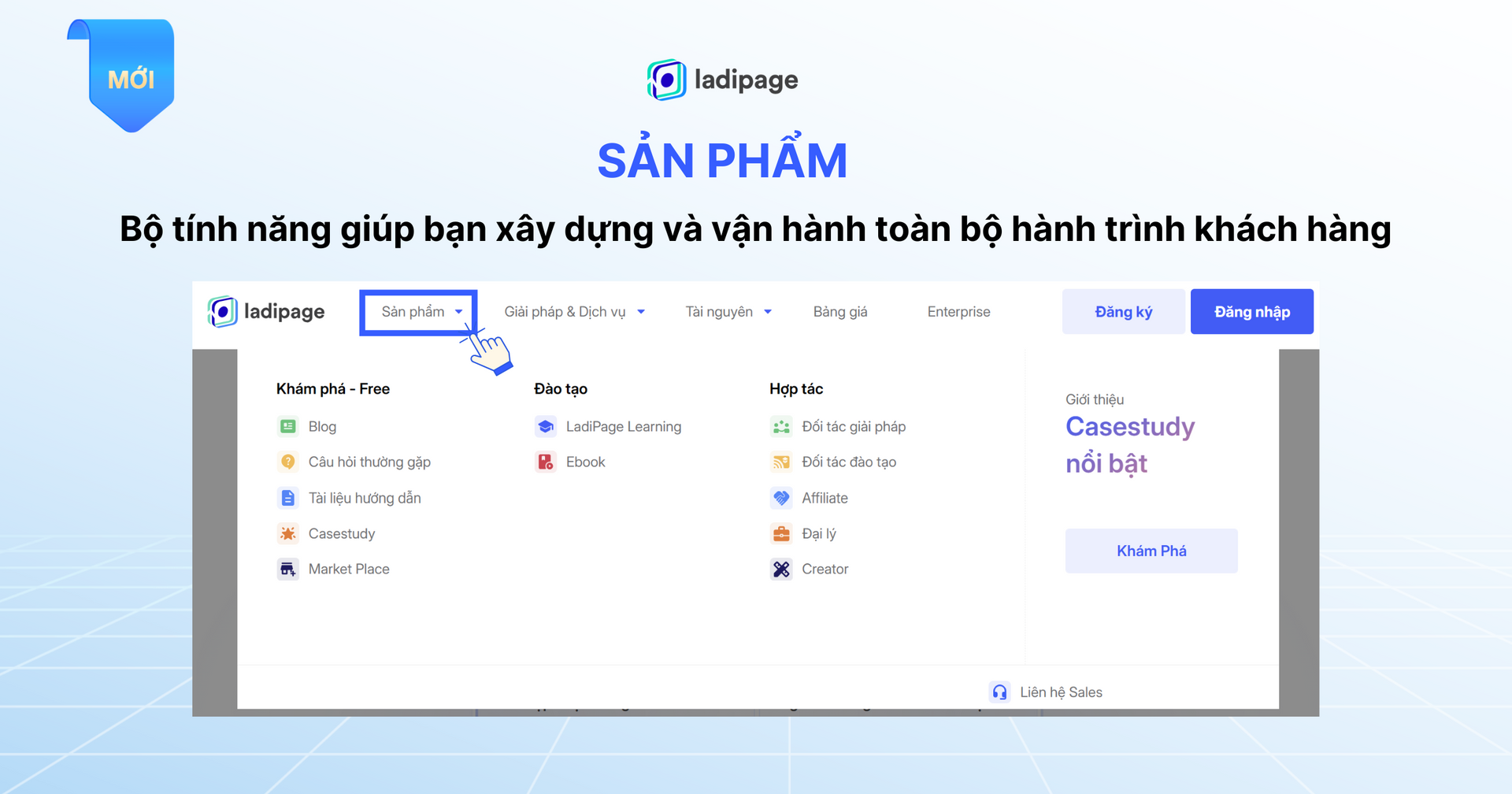Click the Đào tạo column heading

(x=561, y=388)
